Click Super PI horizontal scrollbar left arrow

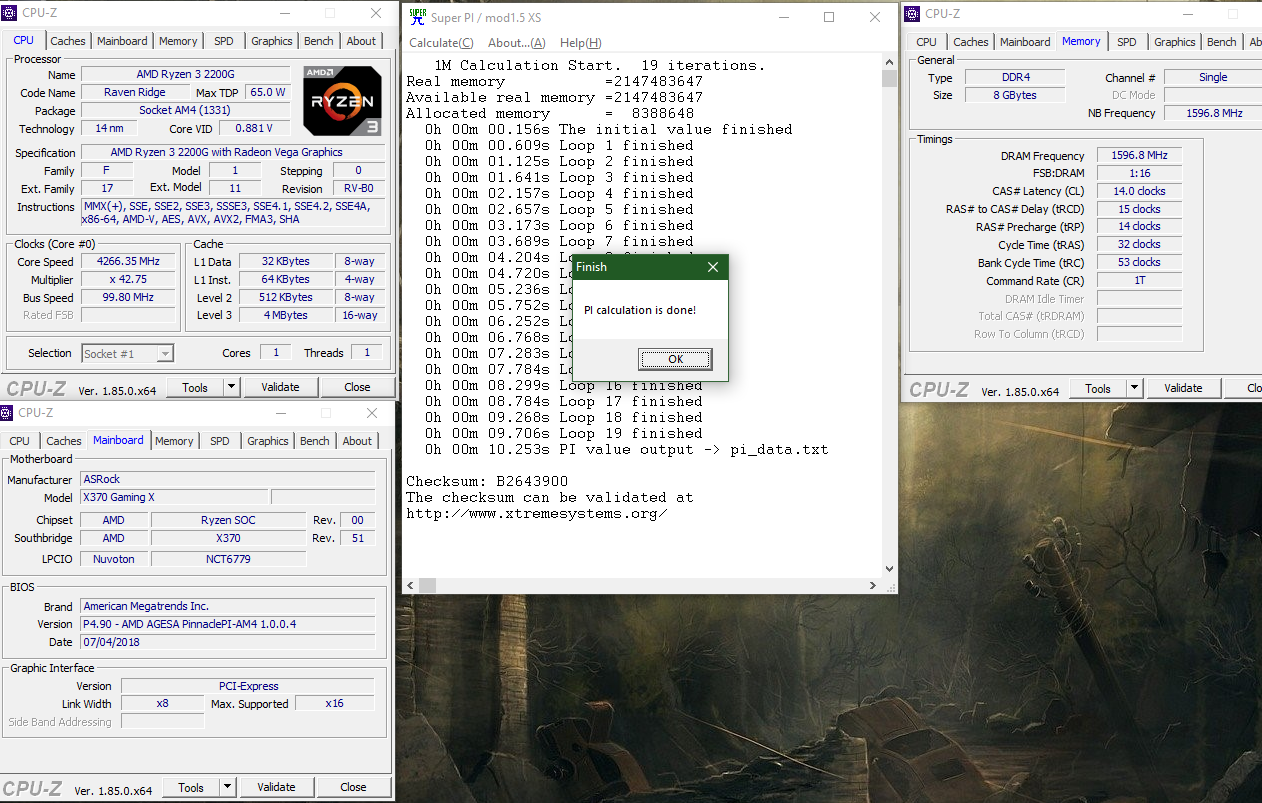click(411, 585)
